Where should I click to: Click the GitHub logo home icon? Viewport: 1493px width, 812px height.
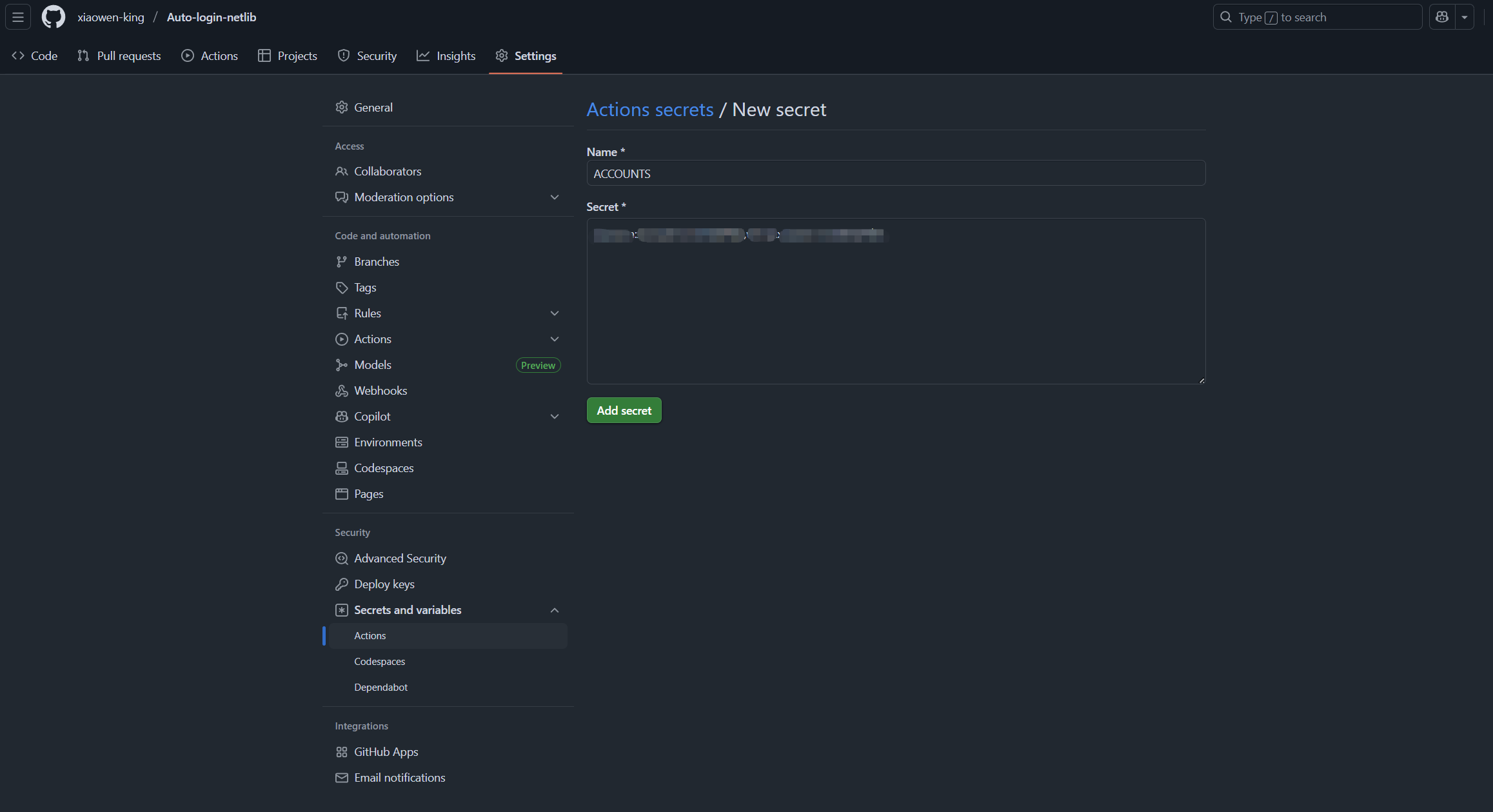point(54,17)
